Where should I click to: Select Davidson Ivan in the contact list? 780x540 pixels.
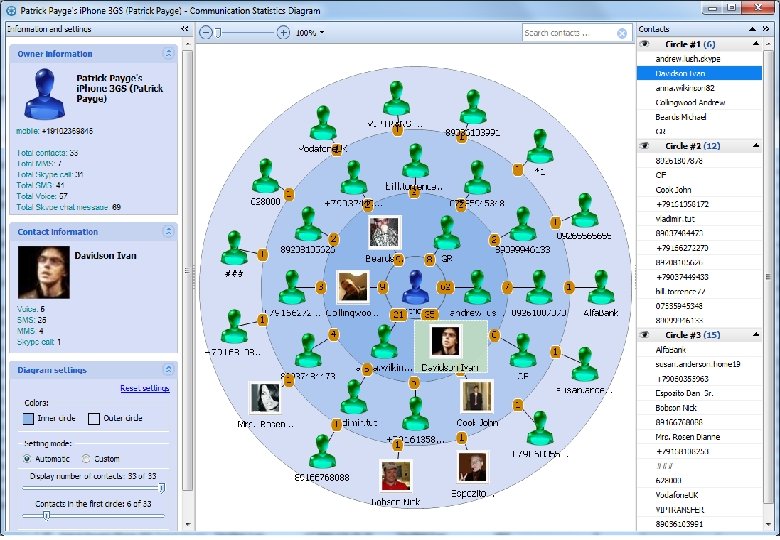point(699,73)
